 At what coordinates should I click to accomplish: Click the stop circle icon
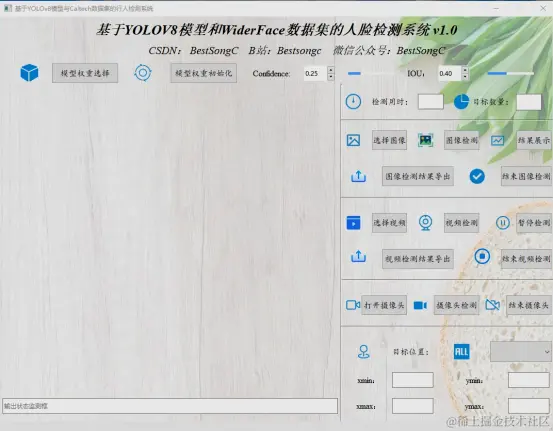(x=482, y=256)
